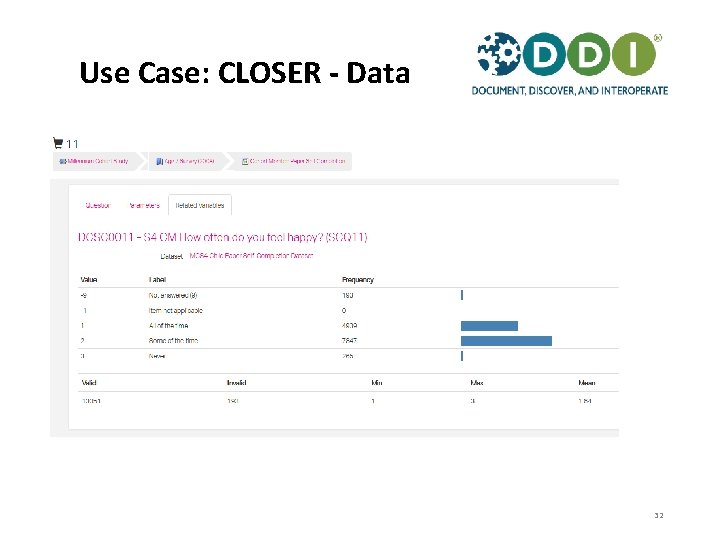Click the Label column header
720x540 pixels.
(157, 279)
